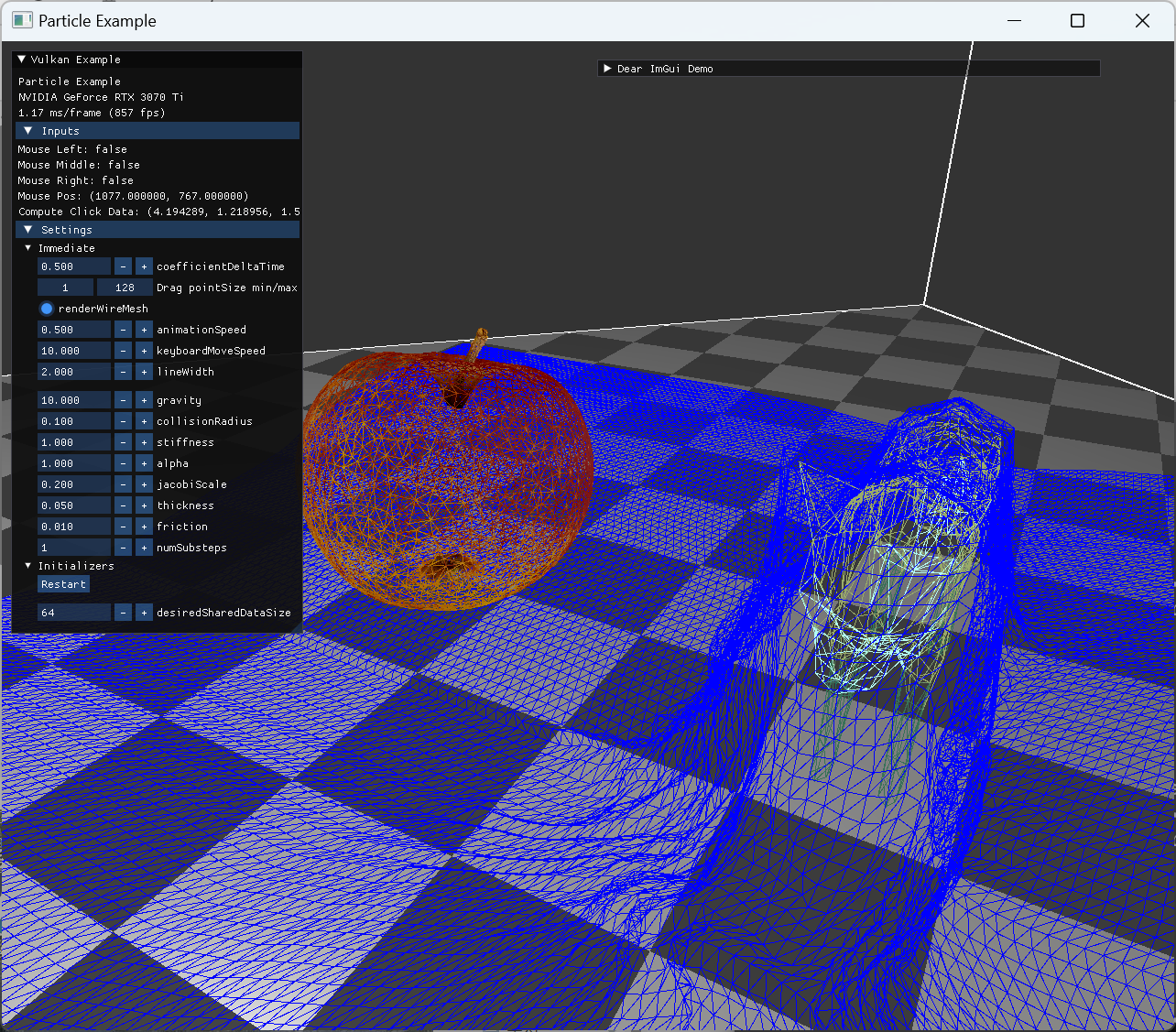Focus the stiffness value field
1176x1032 pixels.
pyautogui.click(x=74, y=442)
